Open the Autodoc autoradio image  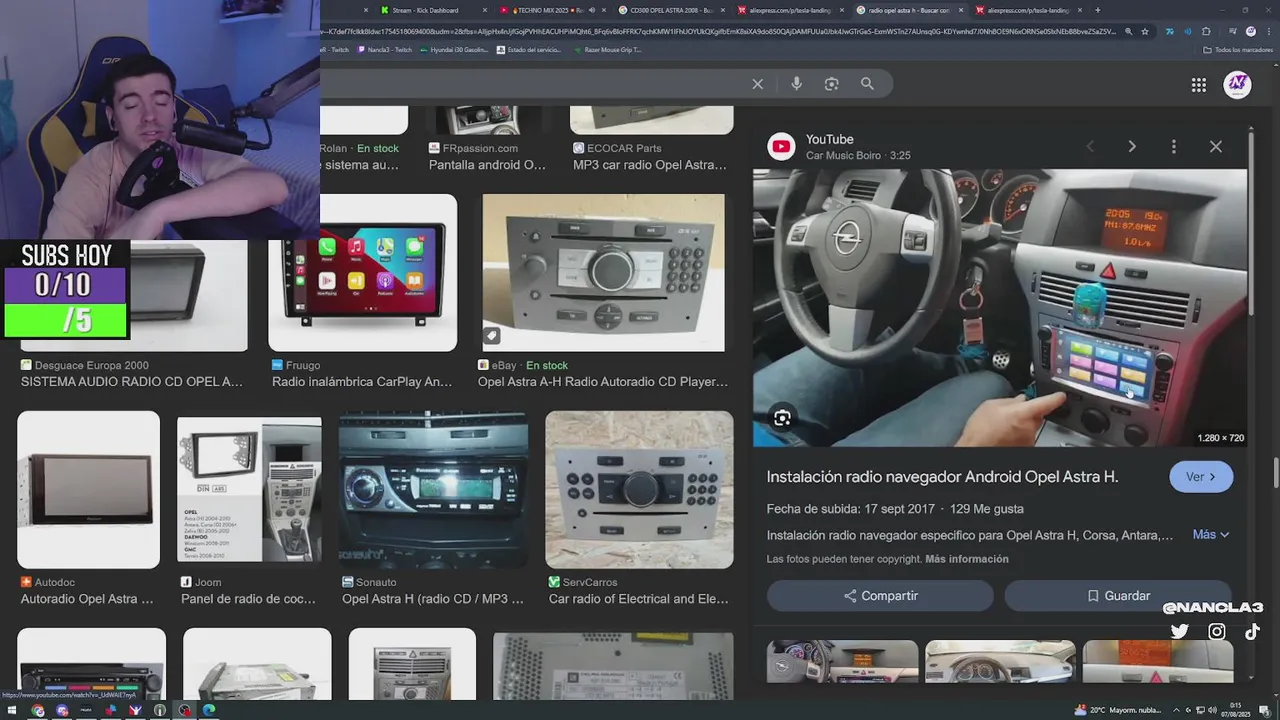click(x=88, y=490)
